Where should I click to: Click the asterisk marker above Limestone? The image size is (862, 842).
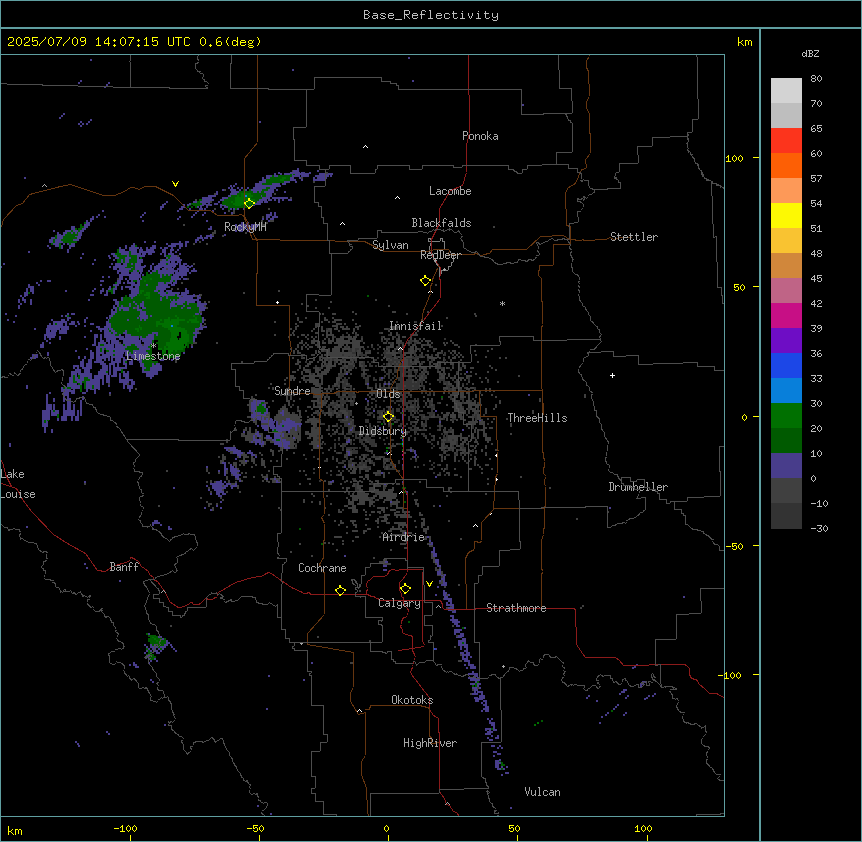click(153, 346)
